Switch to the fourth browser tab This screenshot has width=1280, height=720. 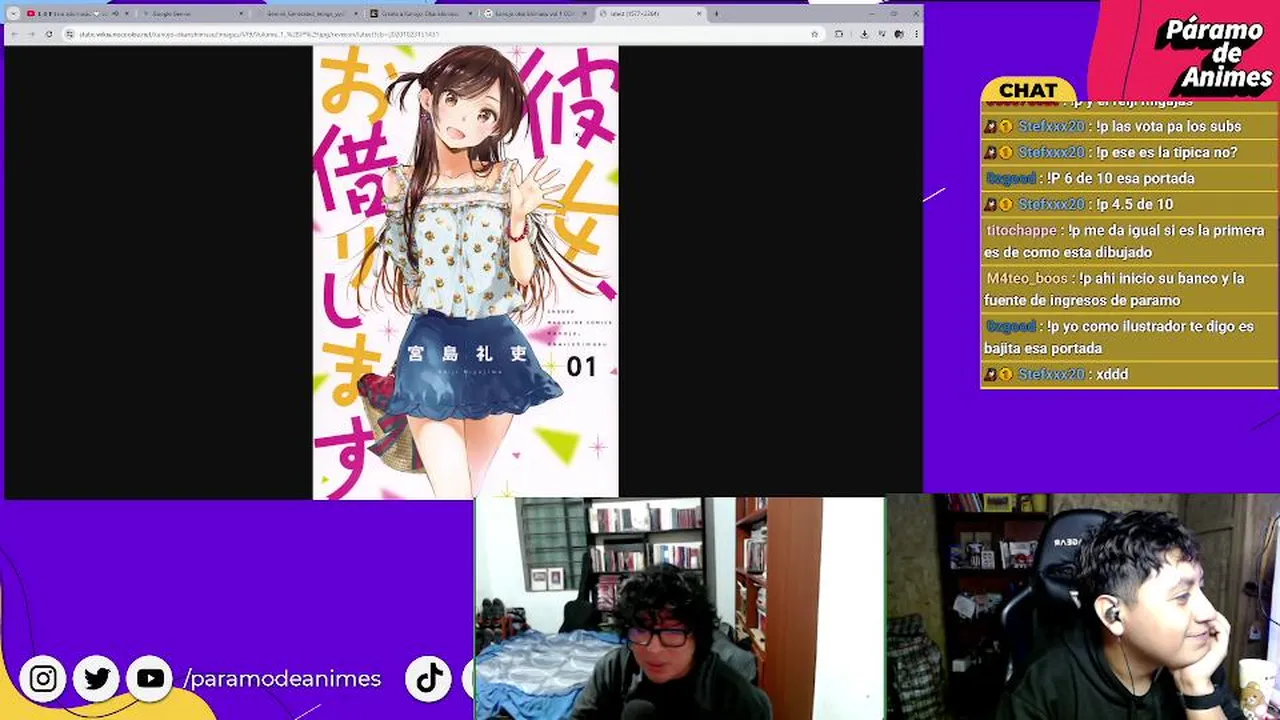420,14
